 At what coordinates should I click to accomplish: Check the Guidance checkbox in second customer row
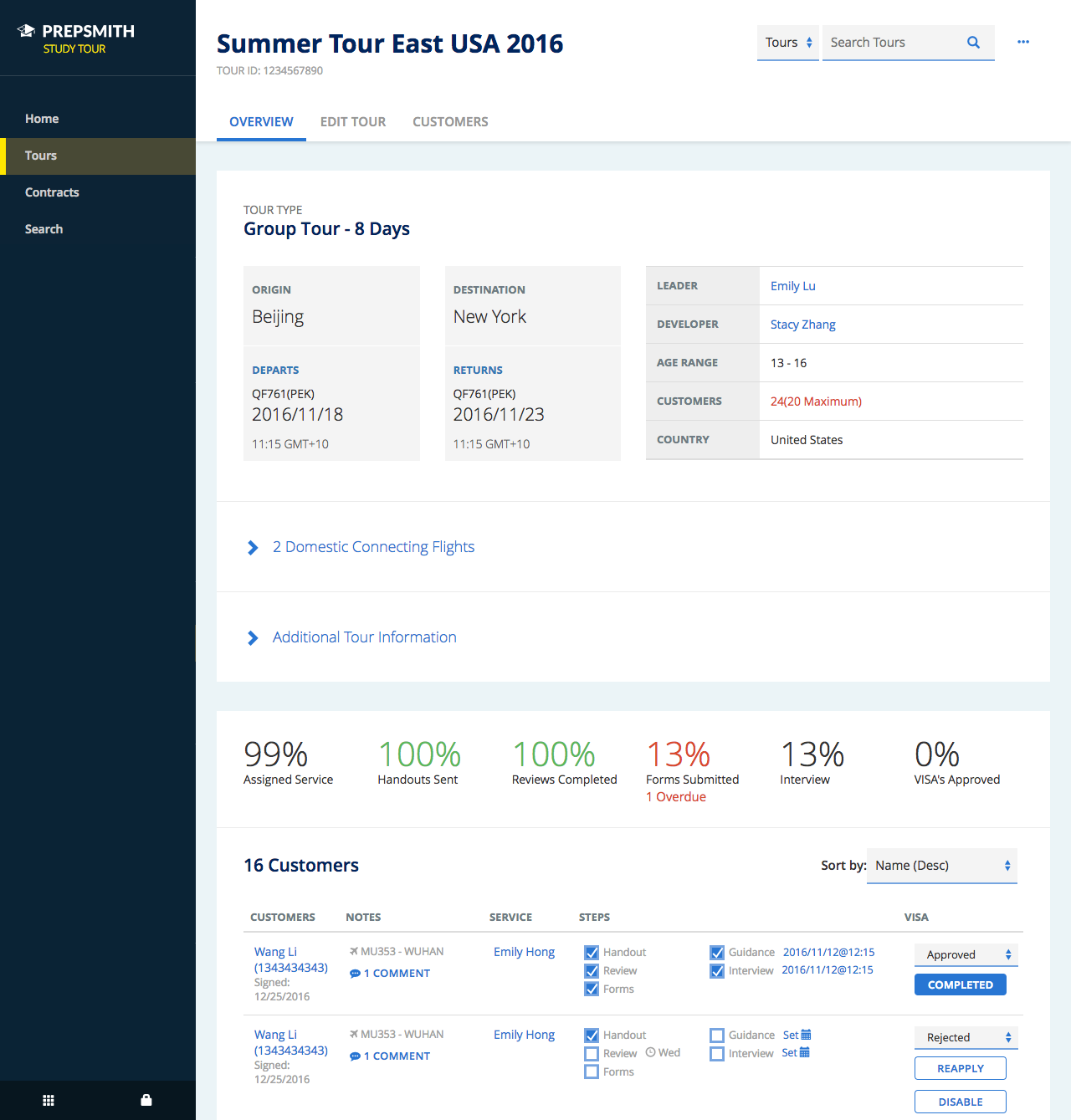tap(717, 1035)
